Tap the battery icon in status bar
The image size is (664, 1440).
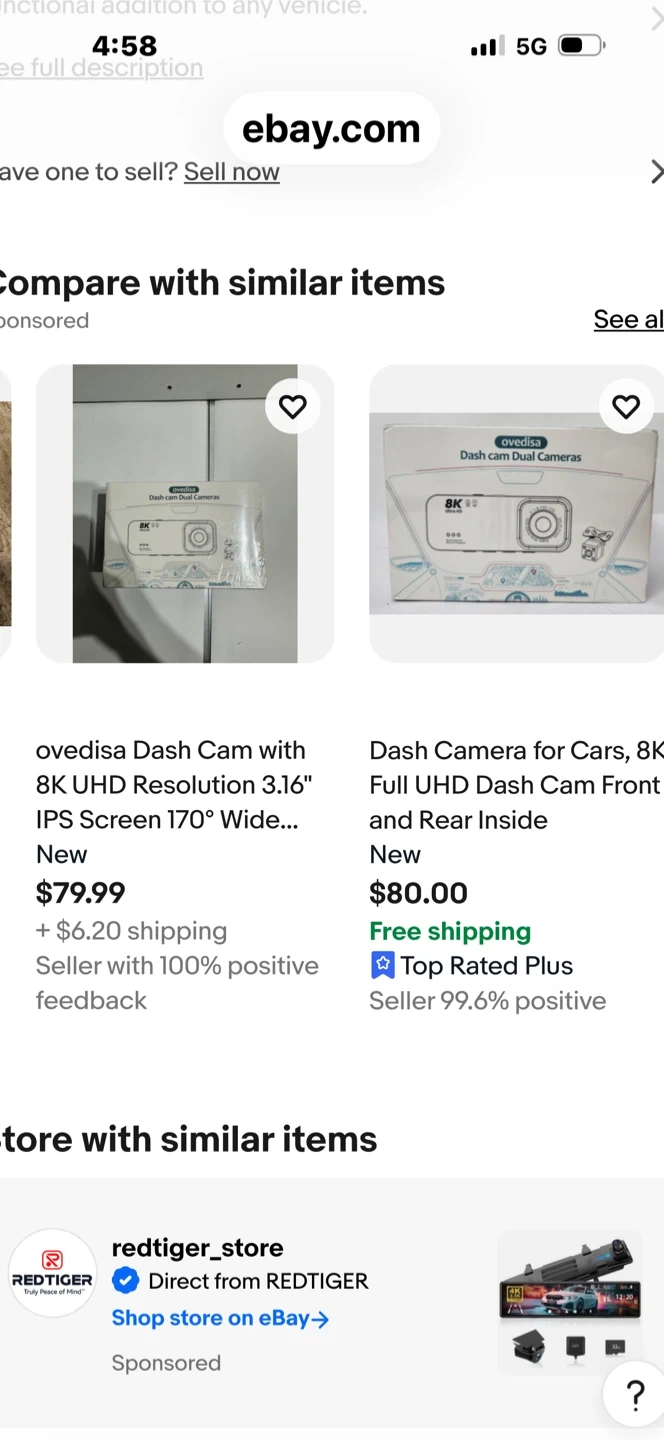(581, 46)
